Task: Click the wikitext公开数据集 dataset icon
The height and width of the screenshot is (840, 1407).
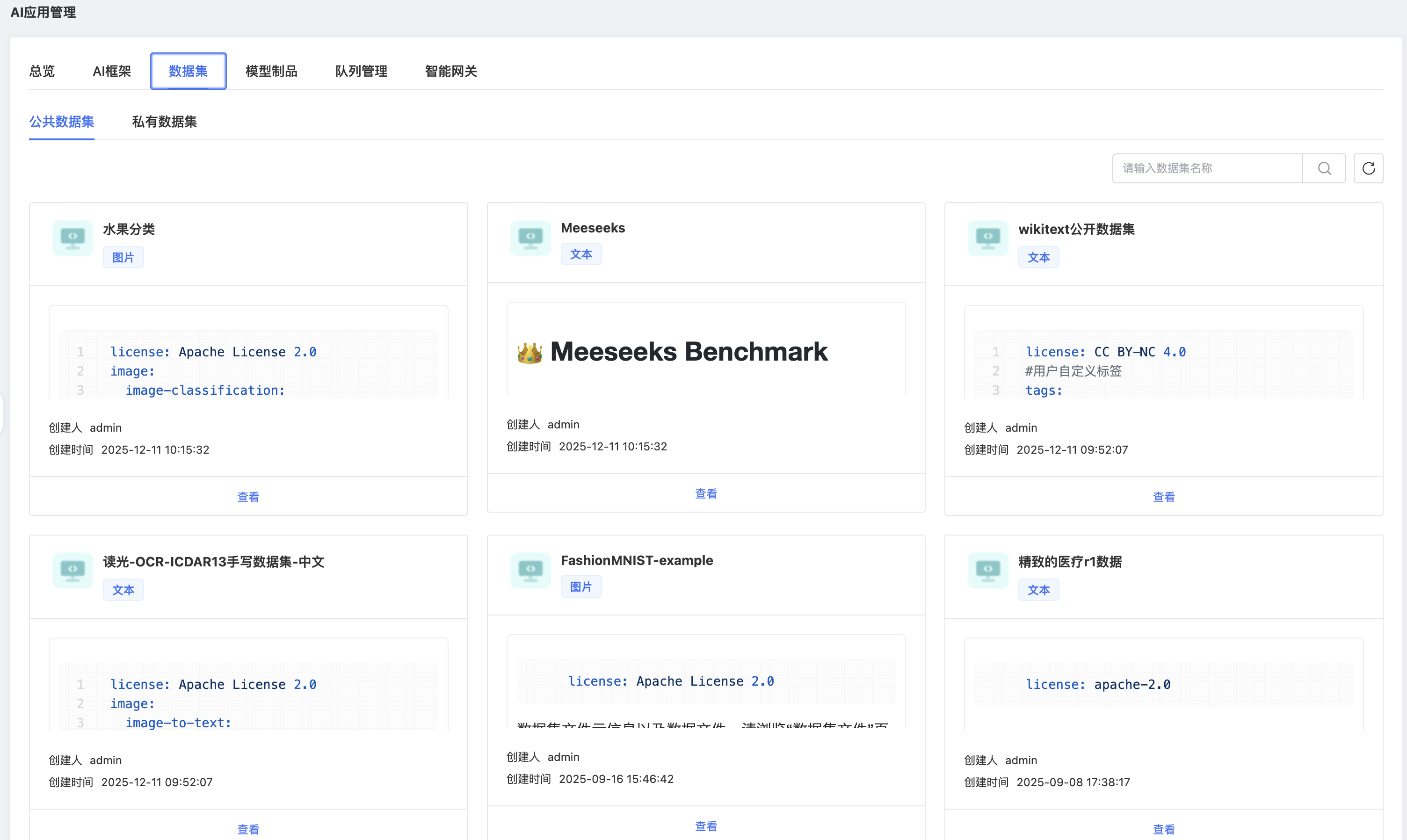Action: [987, 238]
